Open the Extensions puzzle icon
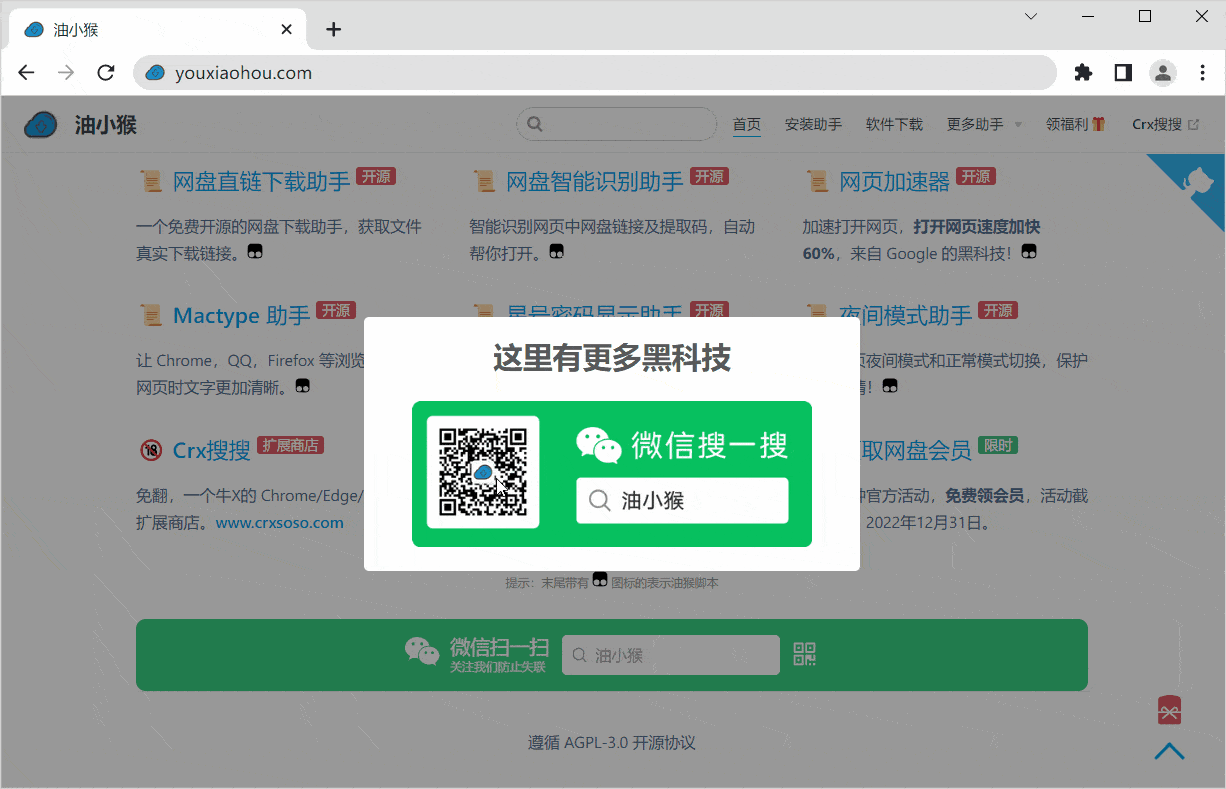Viewport: 1226px width, 789px height. coord(1083,73)
